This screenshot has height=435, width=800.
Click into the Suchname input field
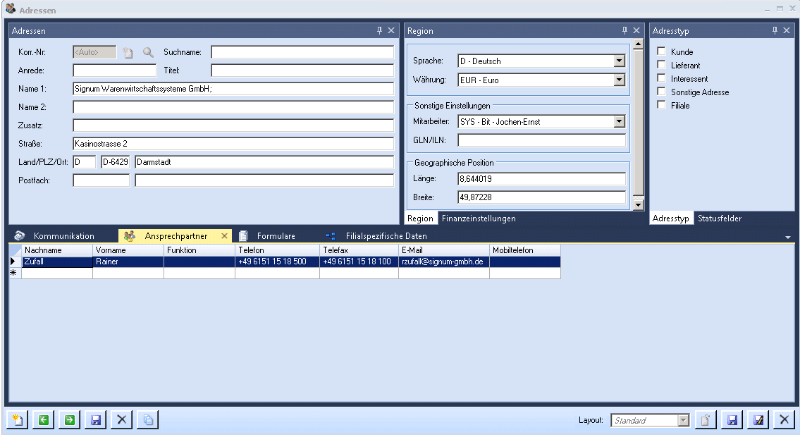coord(304,52)
